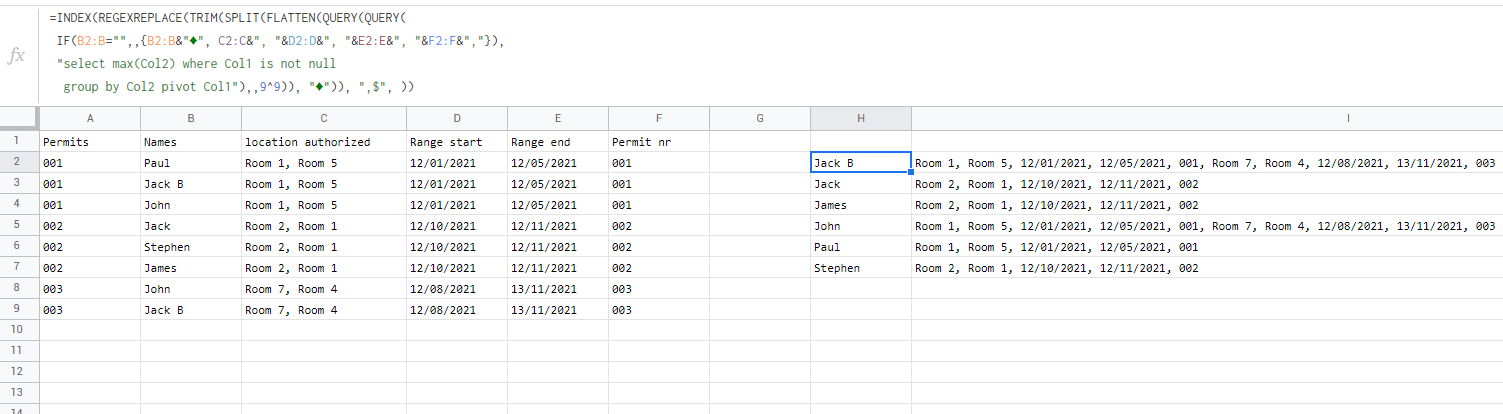Screen dimensions: 1503x414
Task: Click the 'Permits' header cell
Action: coord(90,142)
